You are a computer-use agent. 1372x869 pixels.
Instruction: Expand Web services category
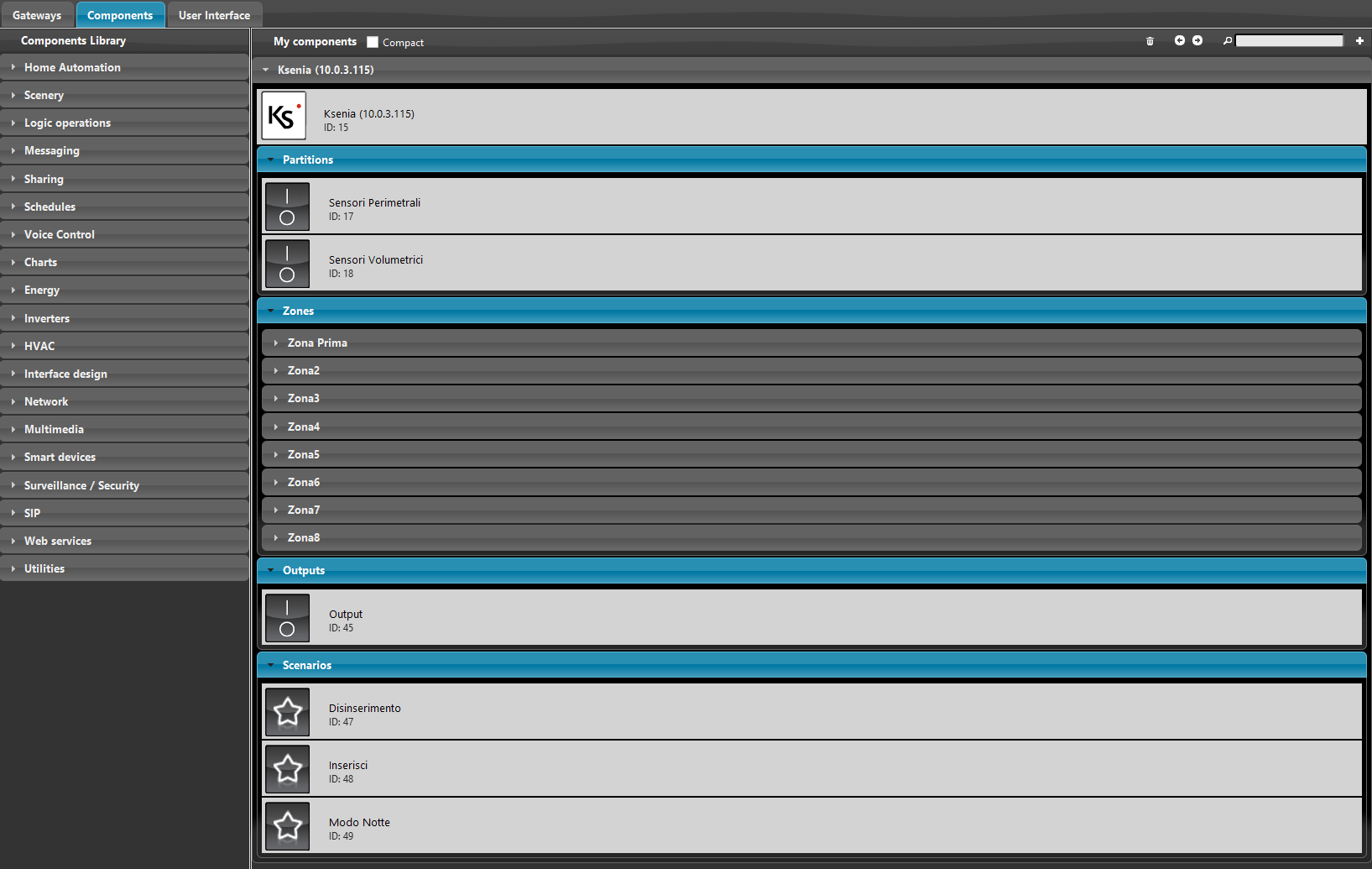pyautogui.click(x=124, y=541)
